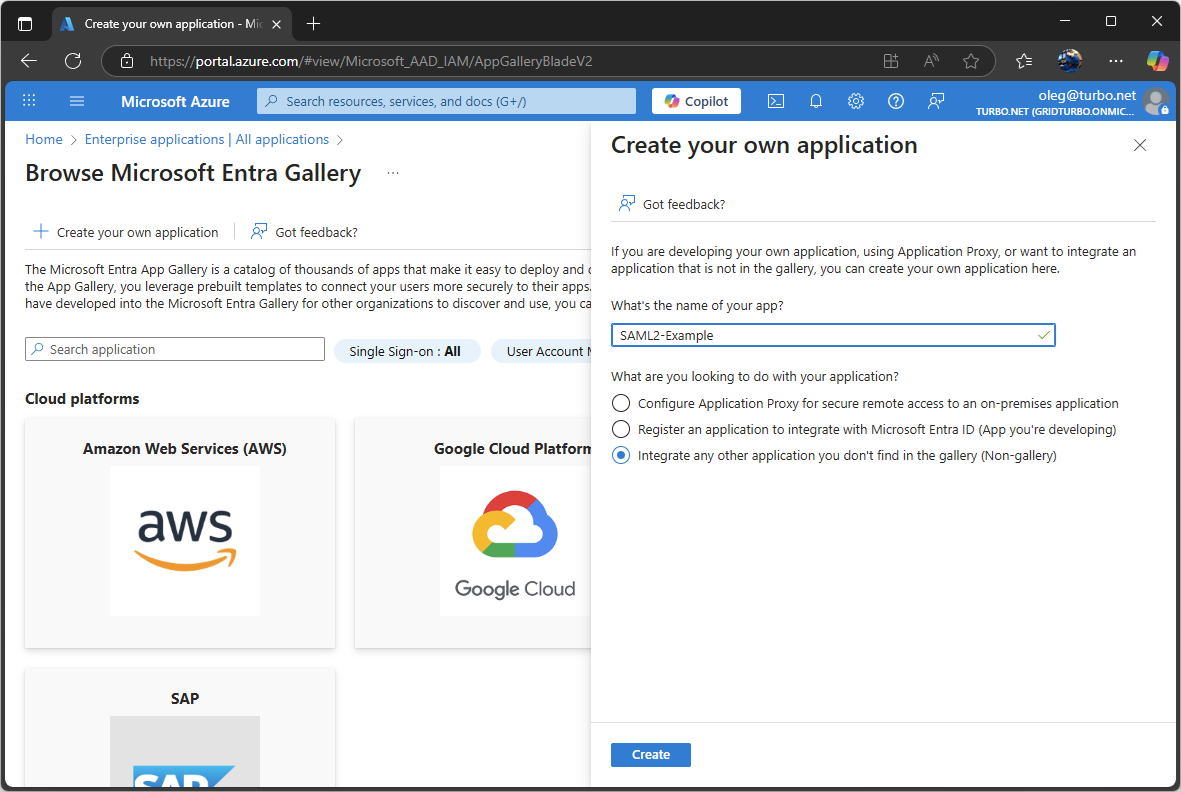The width and height of the screenshot is (1181, 792).
Task: Open the browser ellipsis settings menu
Action: tap(1116, 60)
